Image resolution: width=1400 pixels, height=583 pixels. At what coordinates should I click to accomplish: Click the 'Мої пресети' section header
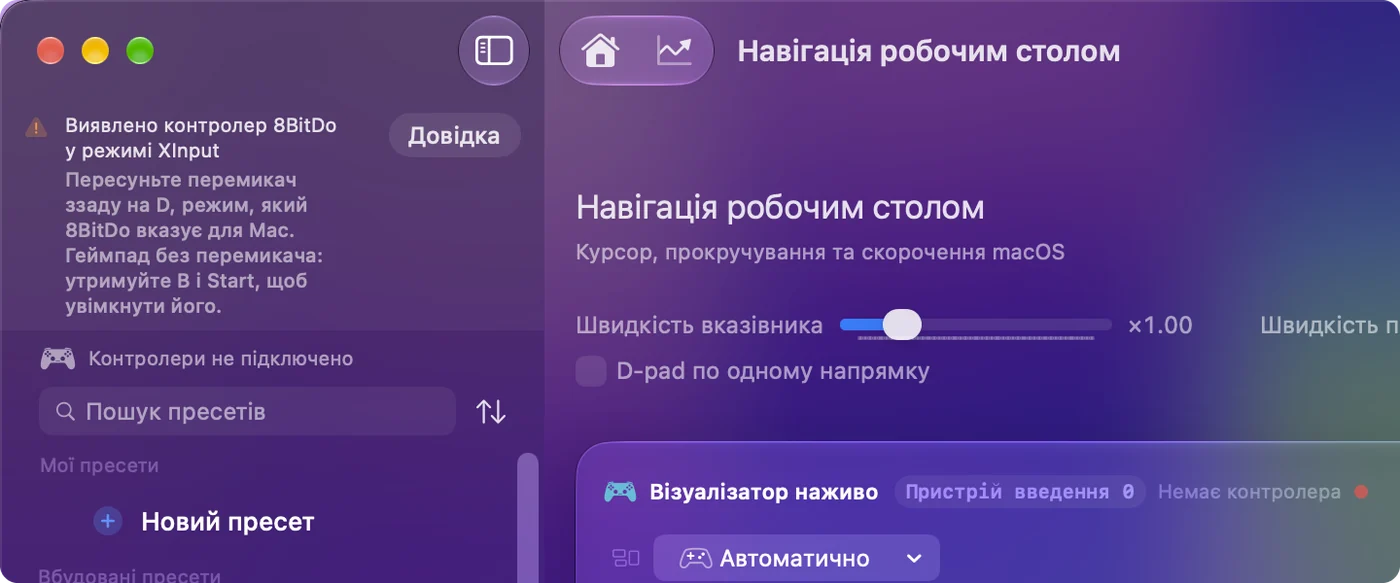[99, 466]
